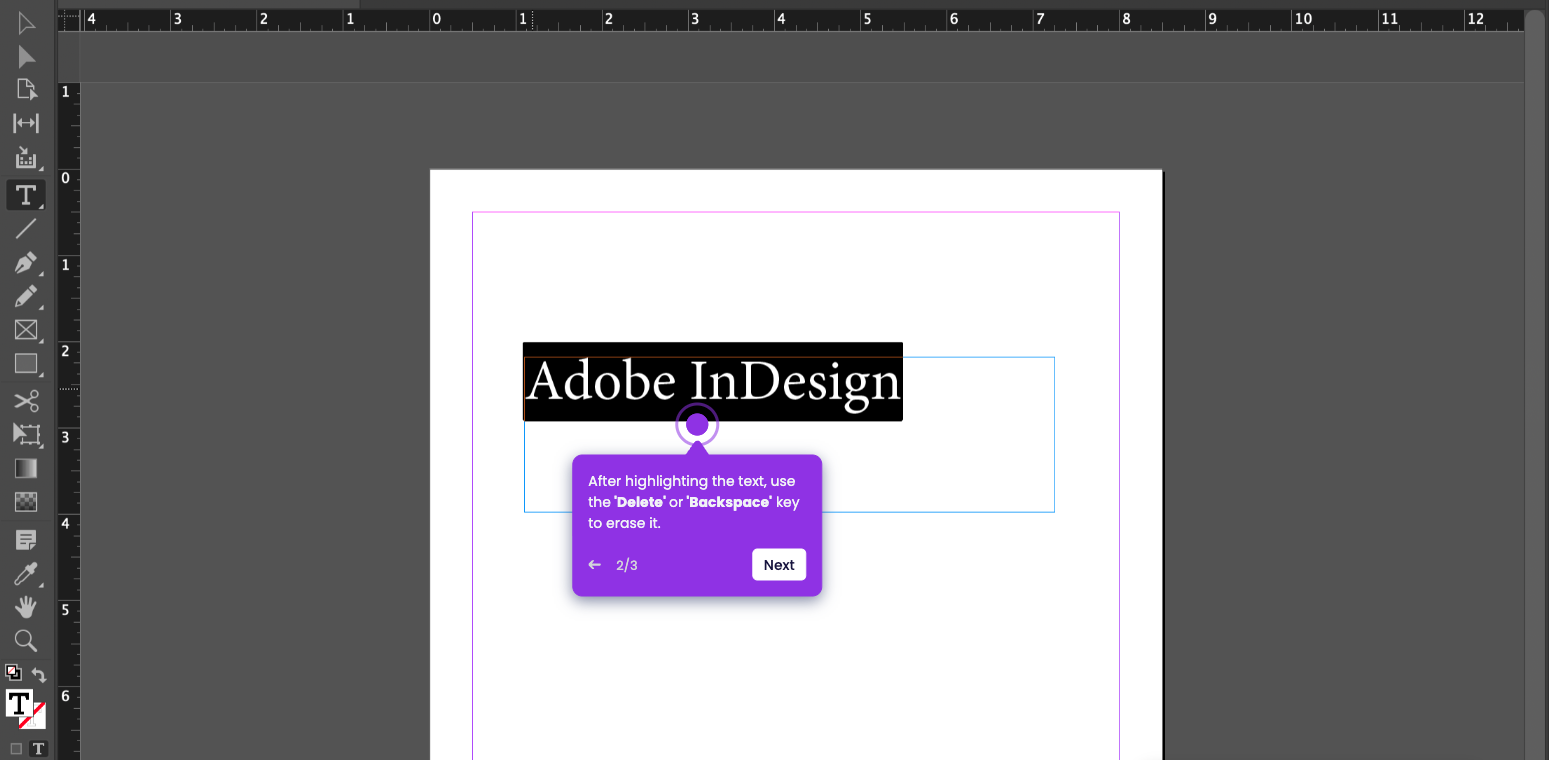Set formatting to affect container

coord(16,748)
